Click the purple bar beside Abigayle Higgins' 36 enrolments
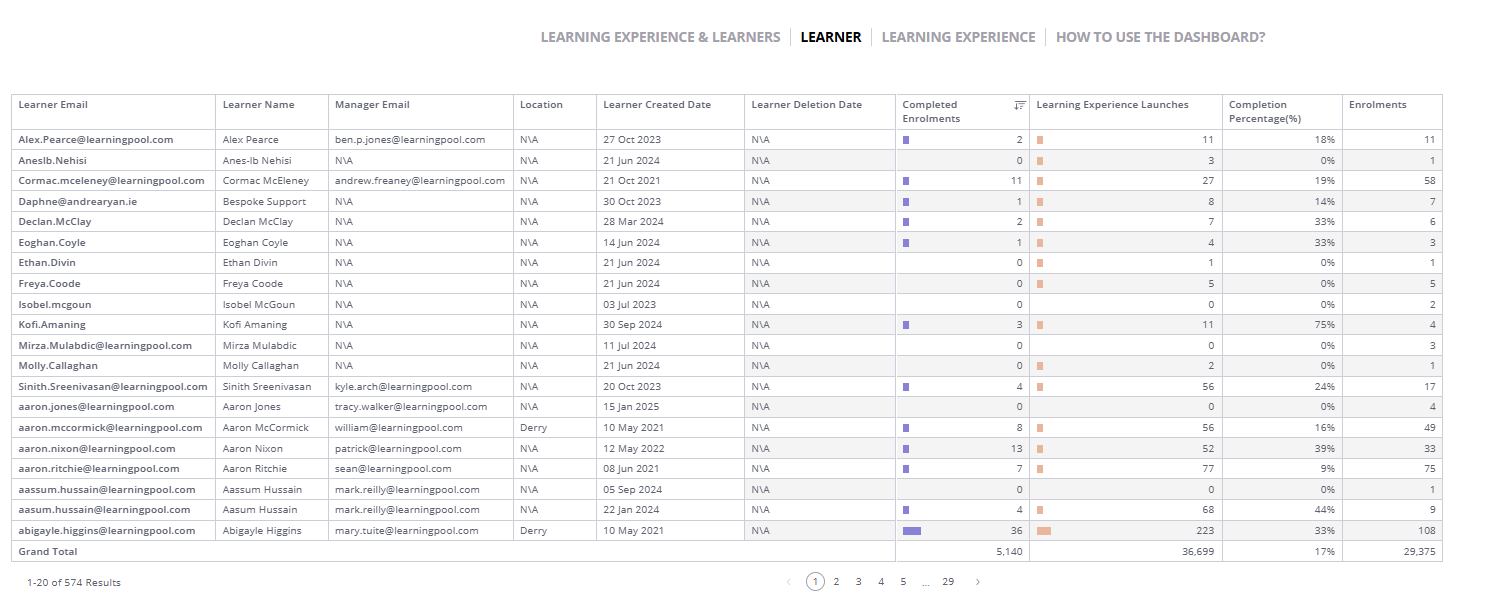 click(910, 530)
